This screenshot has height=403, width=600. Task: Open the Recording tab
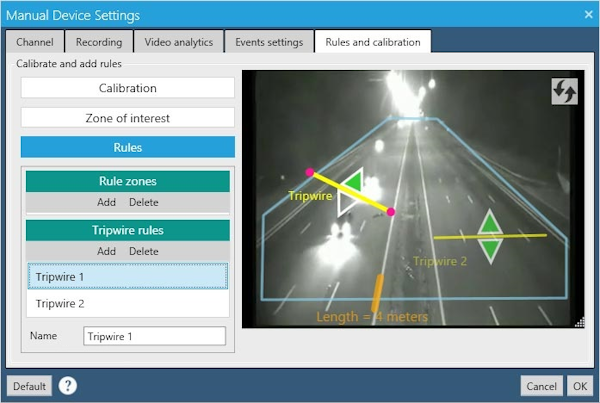click(99, 42)
